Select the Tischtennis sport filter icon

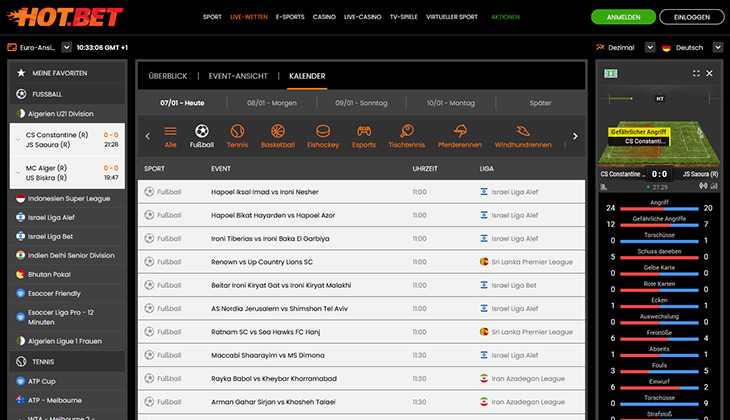406,131
